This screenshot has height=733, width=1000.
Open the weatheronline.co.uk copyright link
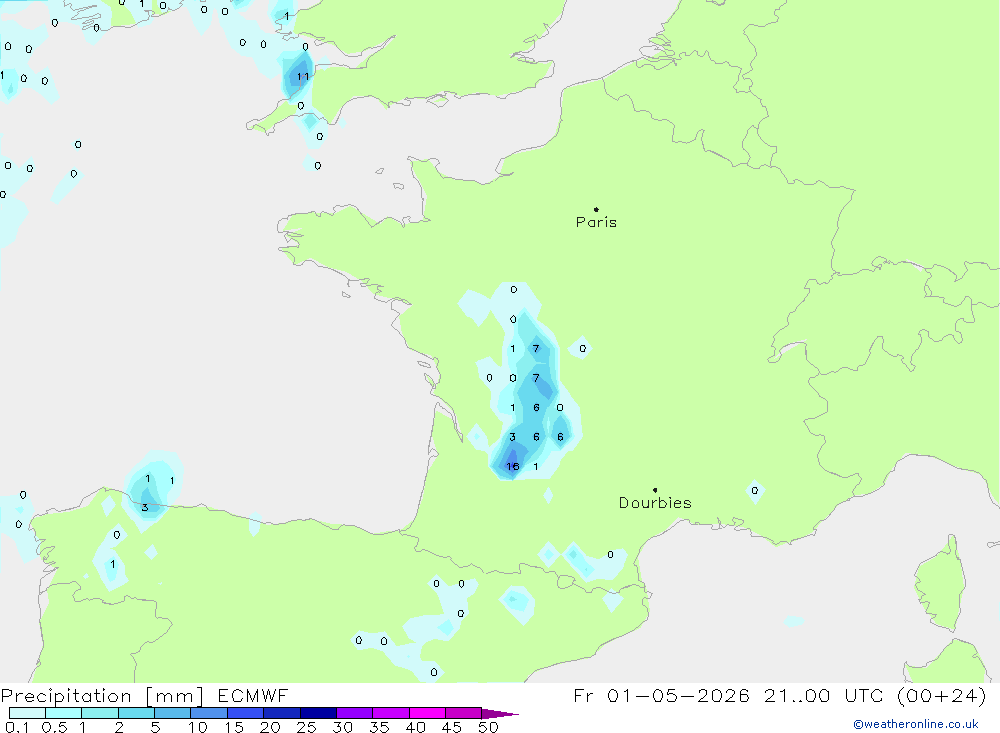[916, 724]
